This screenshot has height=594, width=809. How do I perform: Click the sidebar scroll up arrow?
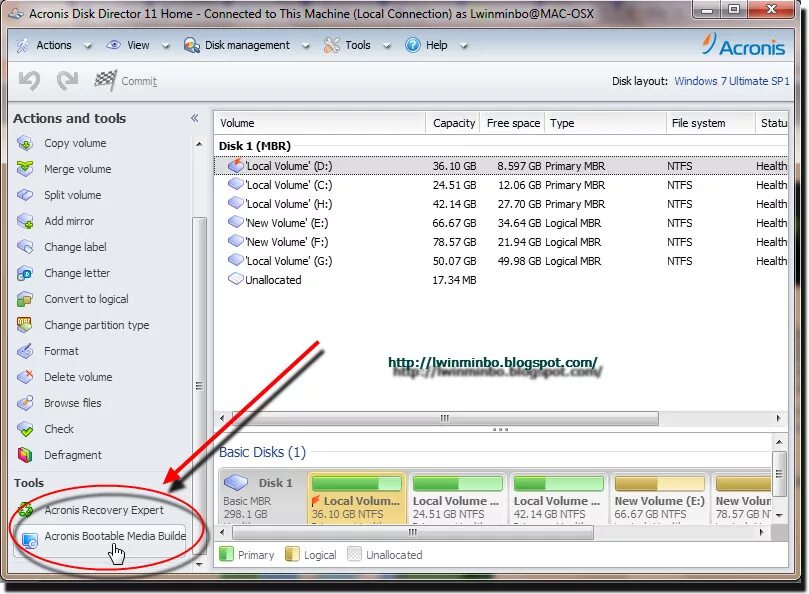click(x=199, y=145)
